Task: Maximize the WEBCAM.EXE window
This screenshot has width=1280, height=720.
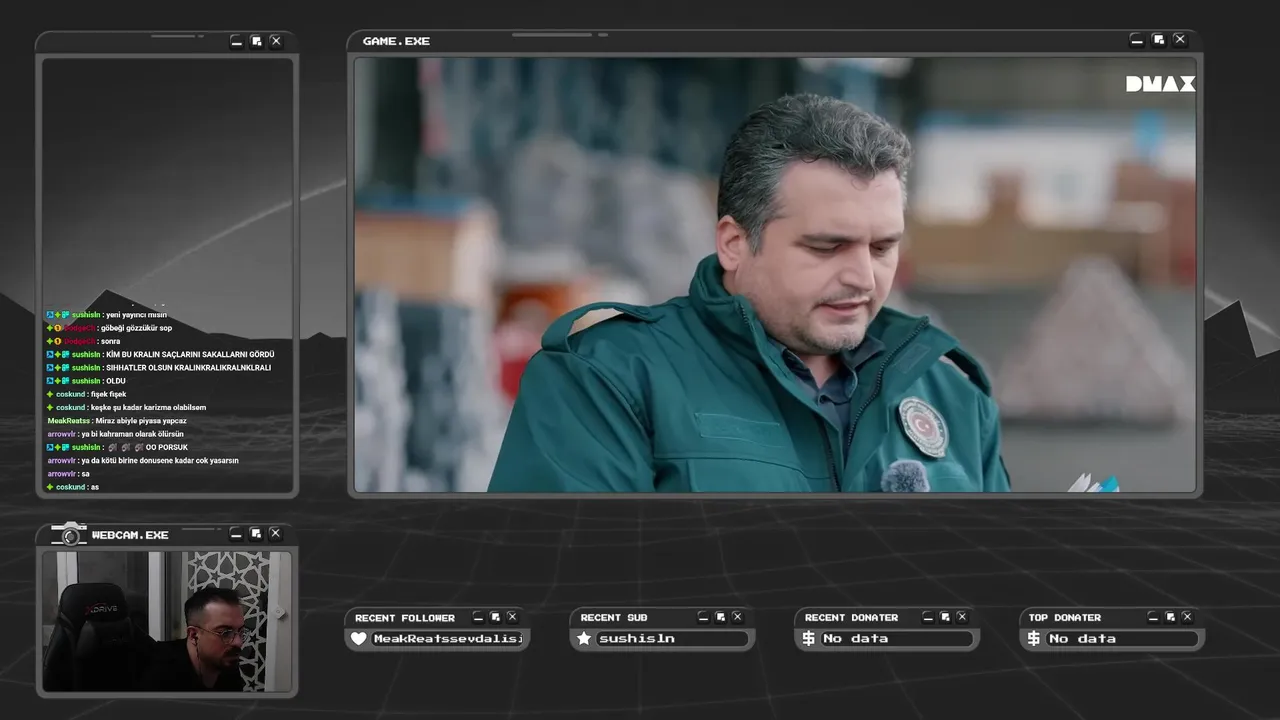Action: pos(256,534)
